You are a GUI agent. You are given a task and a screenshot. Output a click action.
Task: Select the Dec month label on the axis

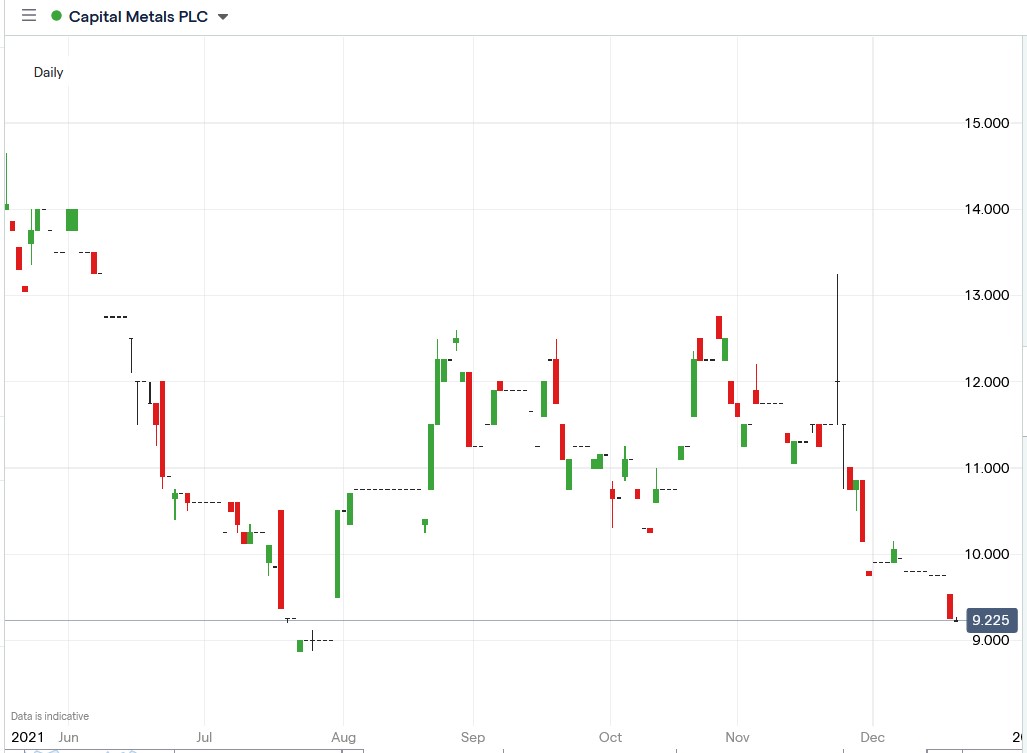coord(871,737)
